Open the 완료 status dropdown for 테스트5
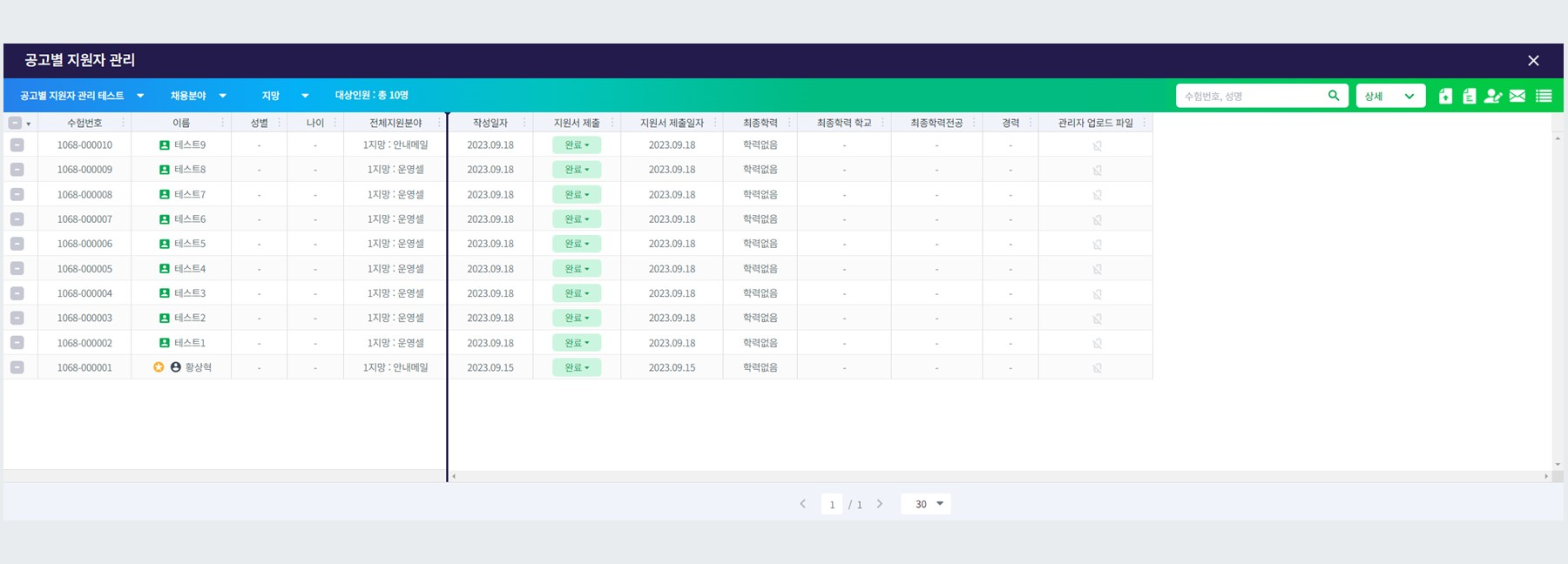Viewport: 1568px width, 564px height. 577,244
